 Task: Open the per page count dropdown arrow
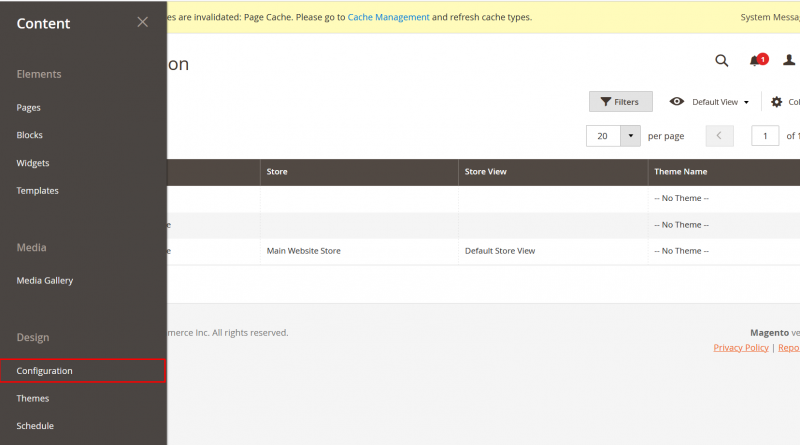pyautogui.click(x=630, y=135)
